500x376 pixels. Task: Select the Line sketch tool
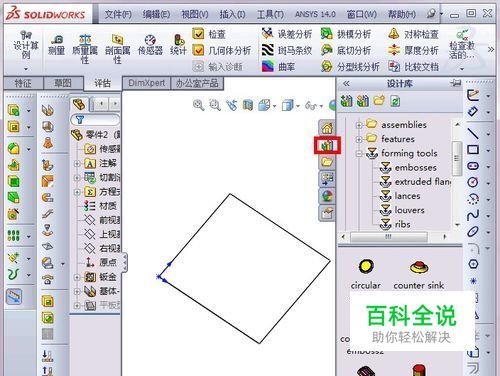point(473,134)
